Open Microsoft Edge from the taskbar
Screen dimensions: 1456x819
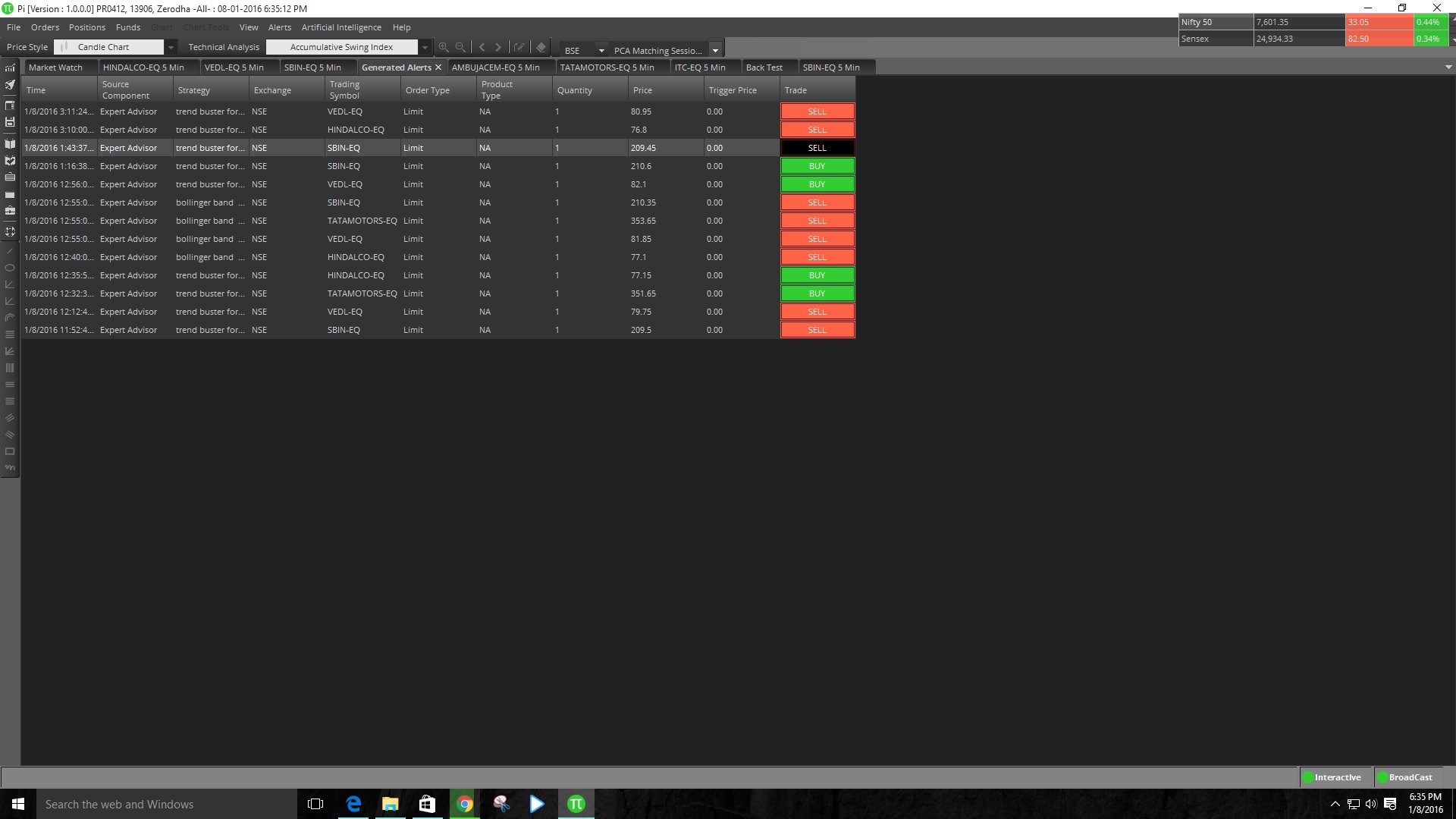[x=353, y=804]
